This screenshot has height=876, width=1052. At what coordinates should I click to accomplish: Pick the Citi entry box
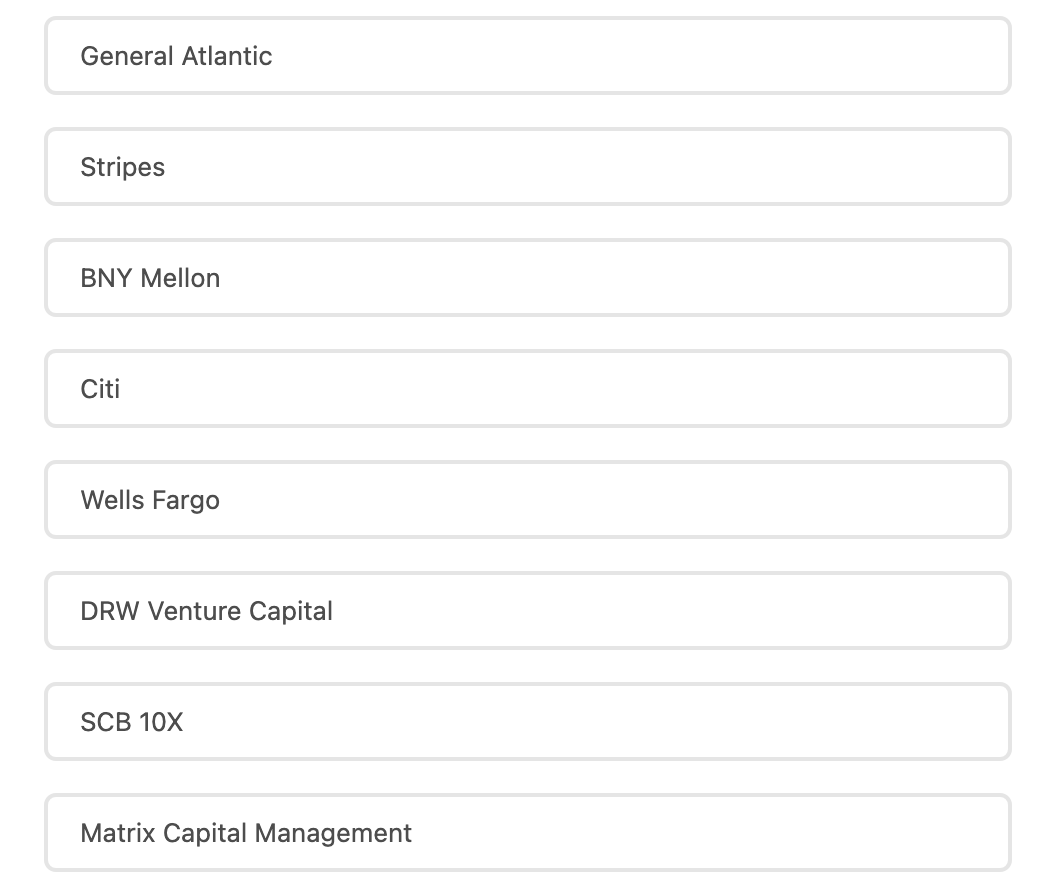[527, 389]
